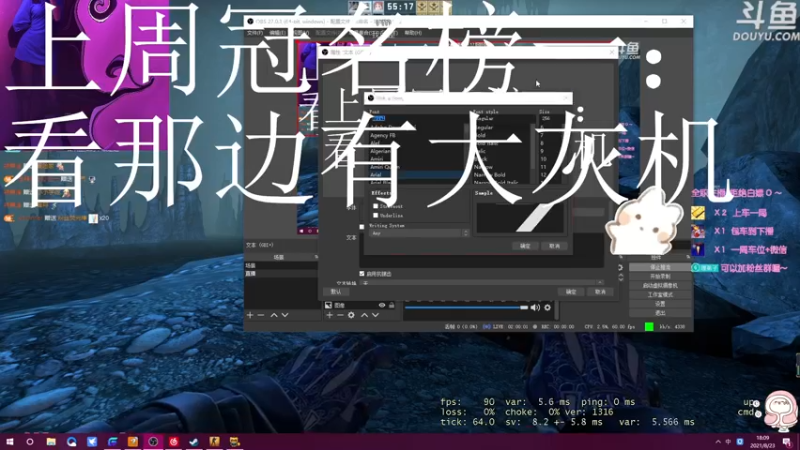Open notification center in system tray
This screenshot has width=800, height=450.
point(787,442)
